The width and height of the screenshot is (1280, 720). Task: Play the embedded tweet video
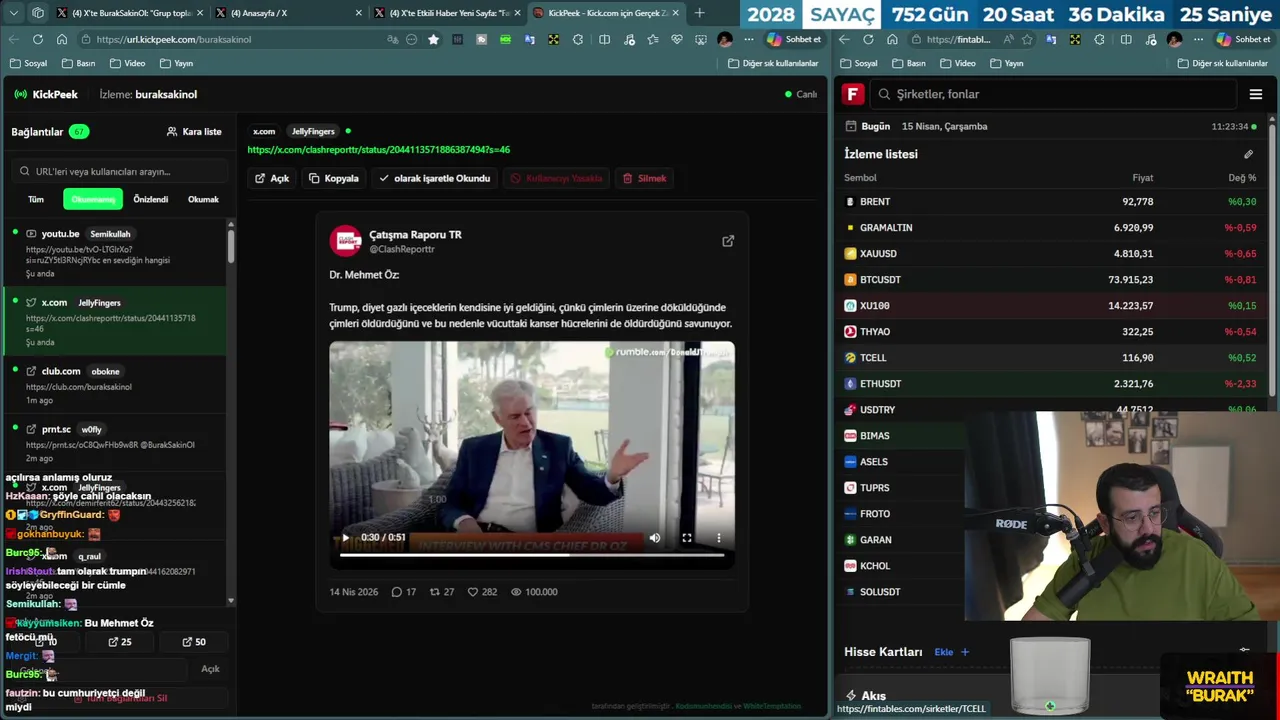click(x=346, y=537)
